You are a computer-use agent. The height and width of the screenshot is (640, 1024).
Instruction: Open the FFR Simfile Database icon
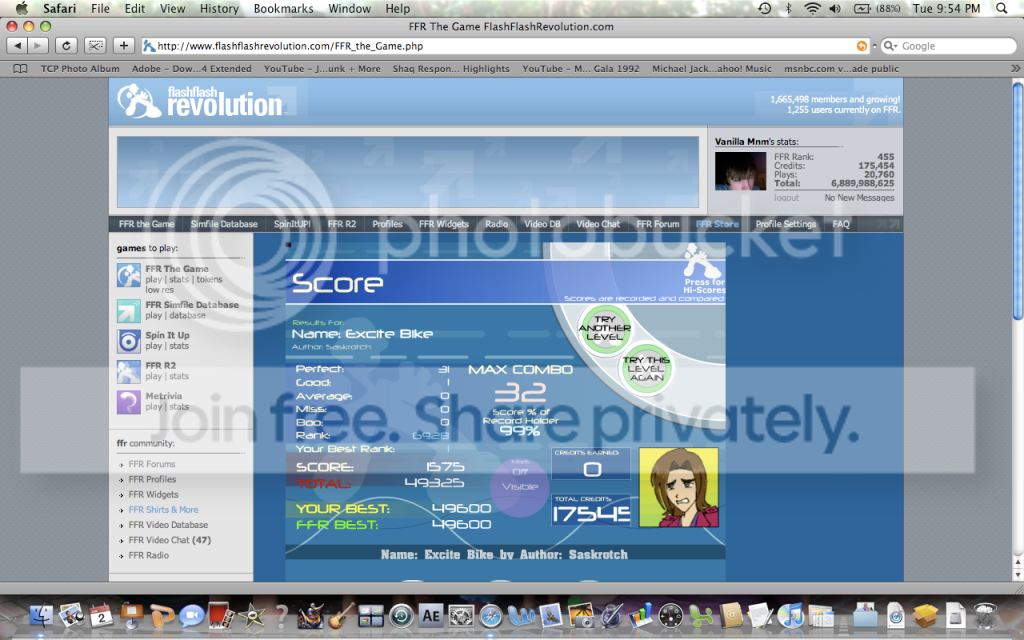pos(129,311)
